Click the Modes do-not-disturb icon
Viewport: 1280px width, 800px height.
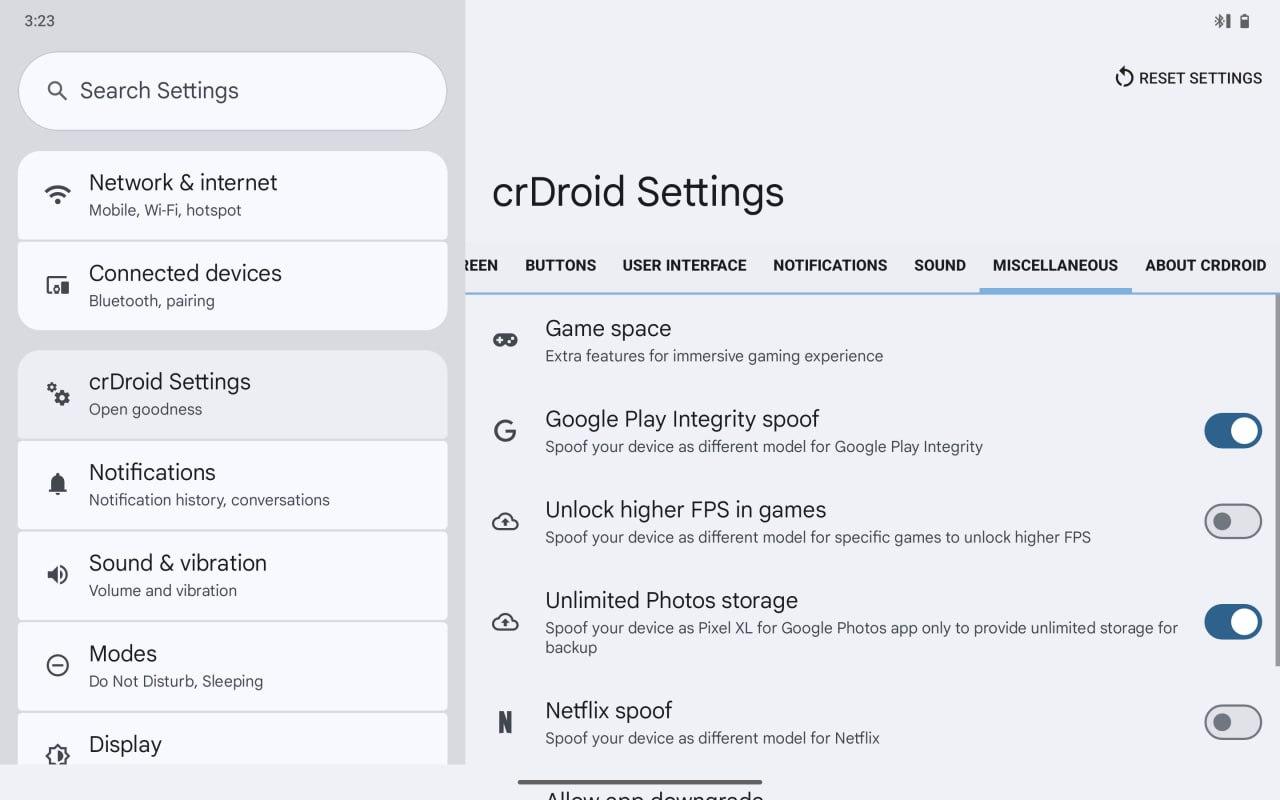pos(58,665)
